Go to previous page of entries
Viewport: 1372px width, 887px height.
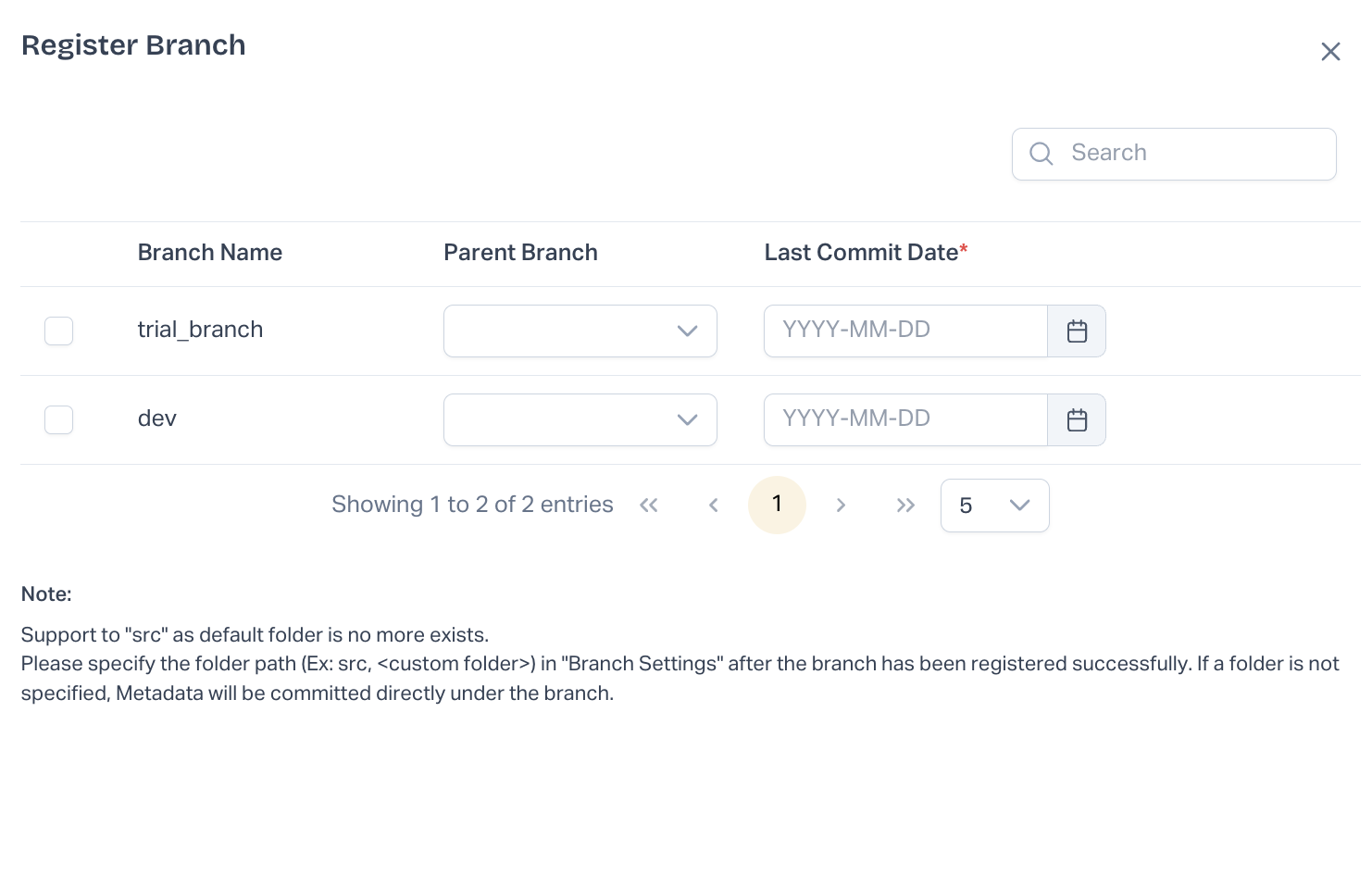(x=713, y=505)
